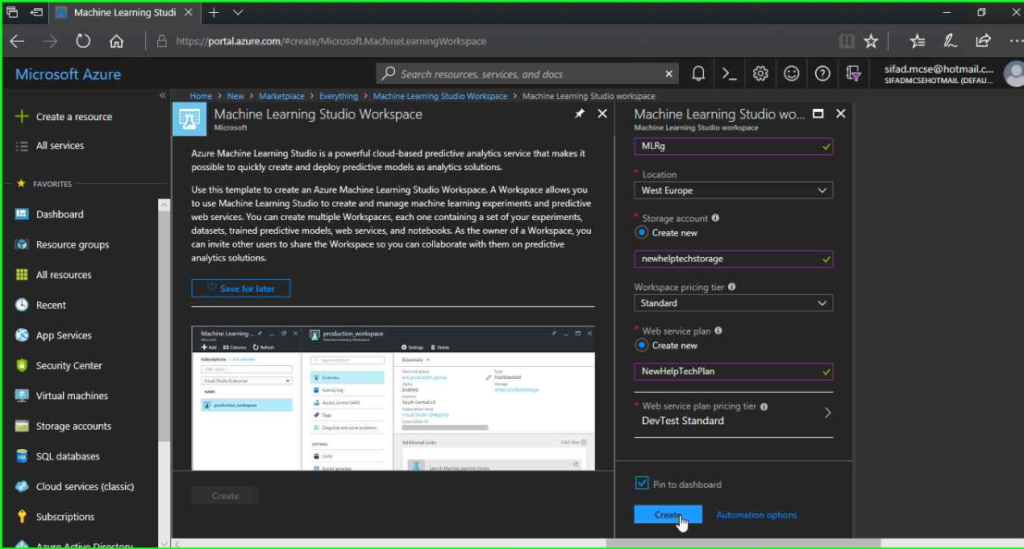Screen dimensions: 1024x549
Task: Show Storage account info tooltip
Action: pyautogui.click(x=716, y=218)
